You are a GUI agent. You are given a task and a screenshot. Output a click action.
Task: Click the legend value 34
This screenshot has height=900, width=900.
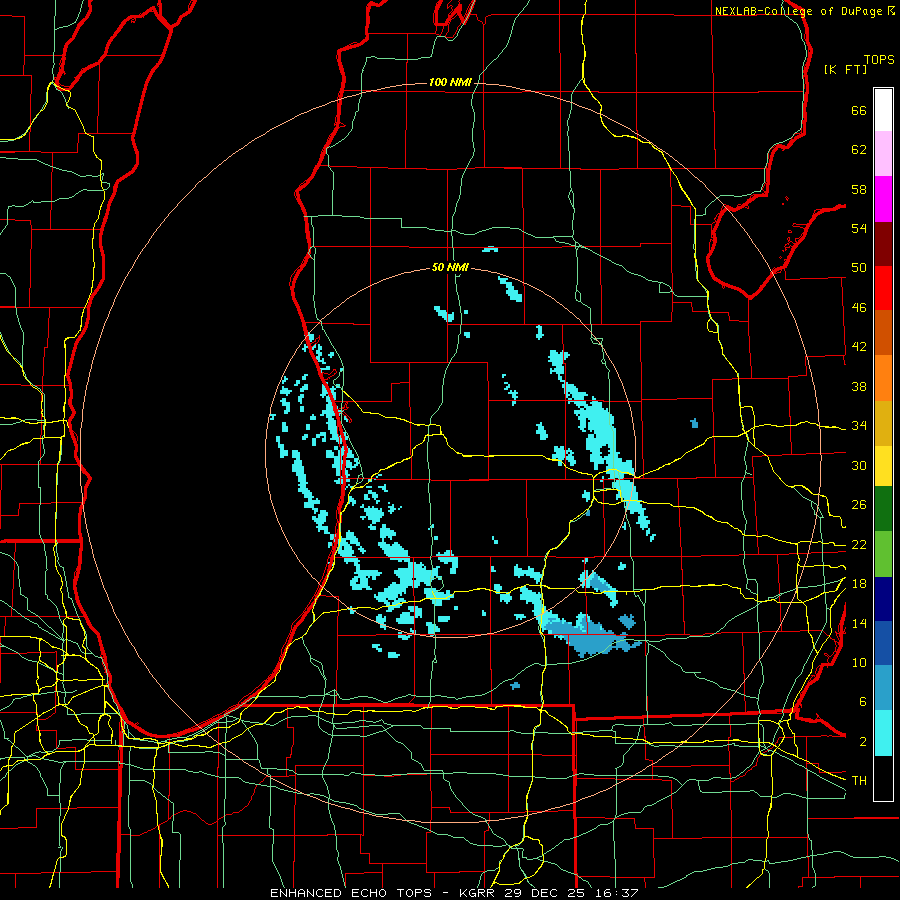tap(859, 426)
